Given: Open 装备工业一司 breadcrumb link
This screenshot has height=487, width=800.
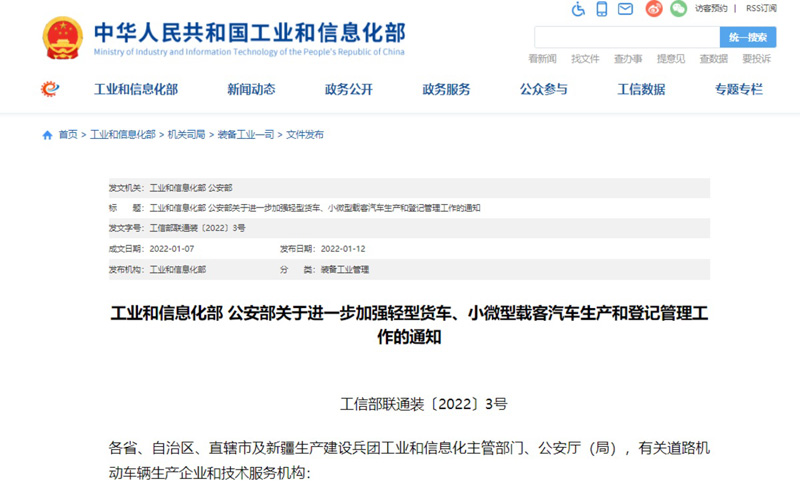Looking at the screenshot, I should tap(246, 135).
